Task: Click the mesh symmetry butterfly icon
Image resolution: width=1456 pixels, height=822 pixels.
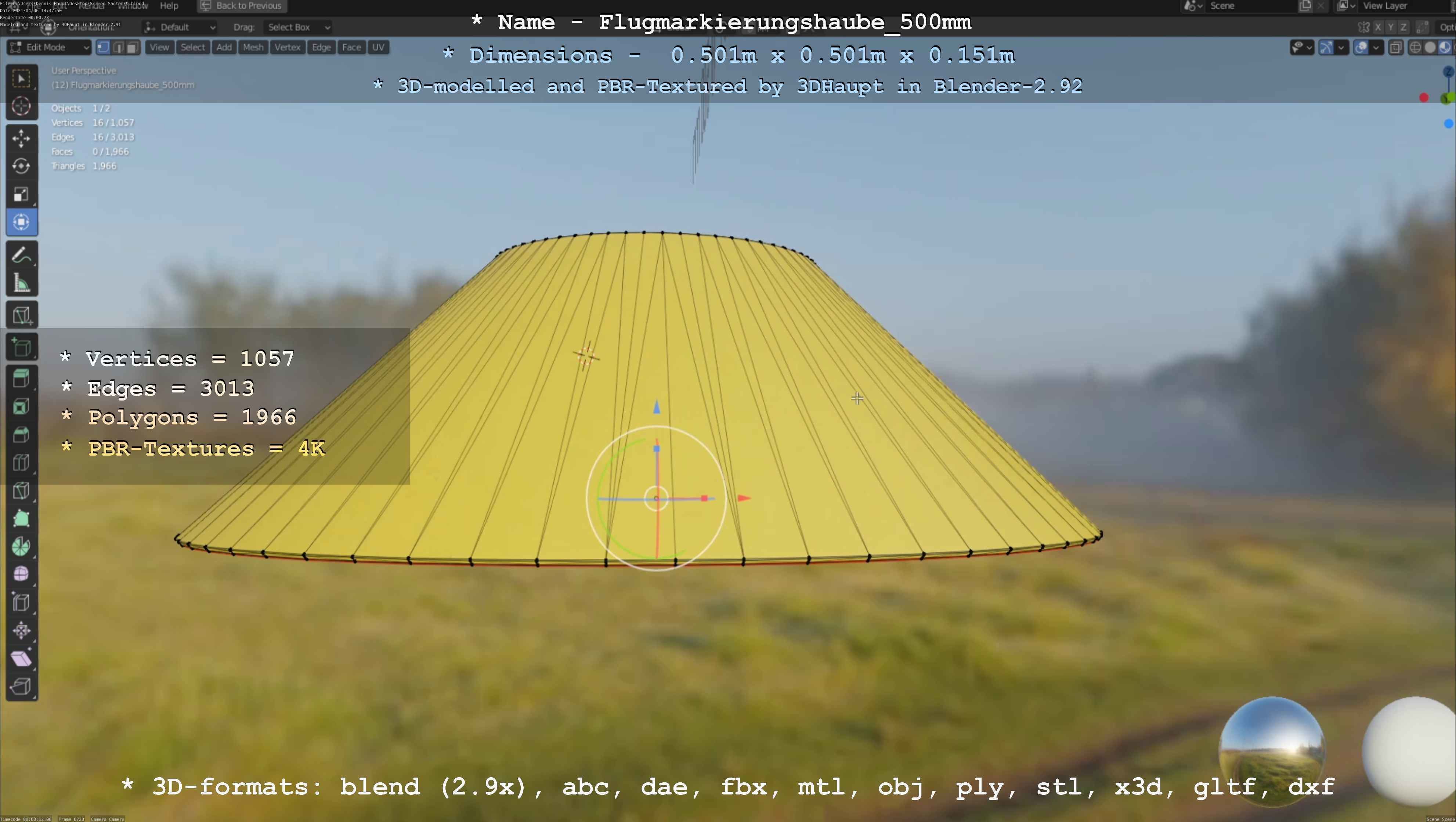Action: (x=1363, y=27)
